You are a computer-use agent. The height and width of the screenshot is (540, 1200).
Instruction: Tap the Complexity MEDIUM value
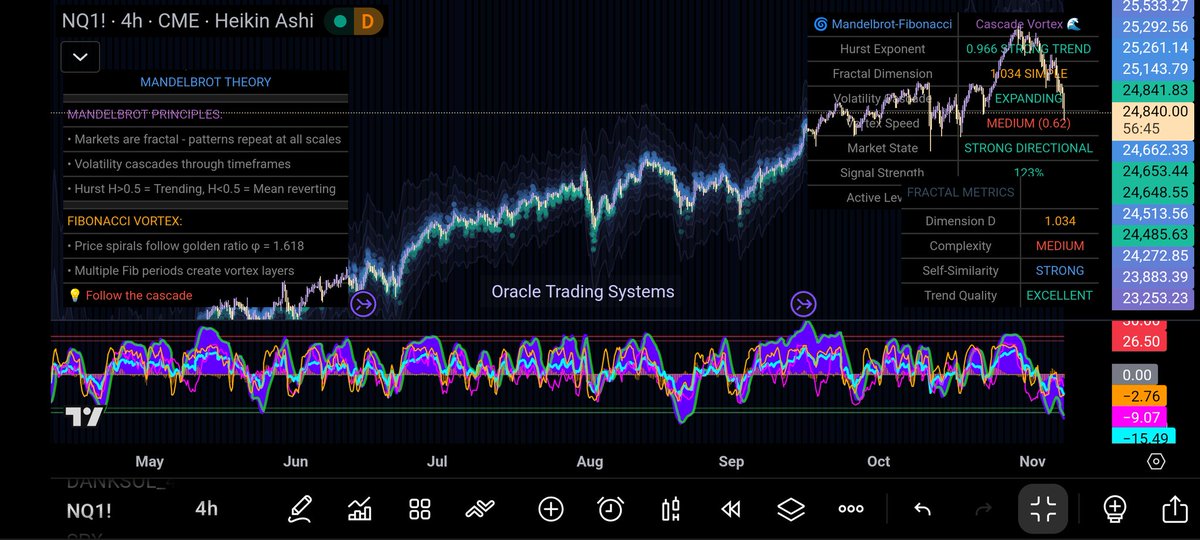click(x=1059, y=246)
